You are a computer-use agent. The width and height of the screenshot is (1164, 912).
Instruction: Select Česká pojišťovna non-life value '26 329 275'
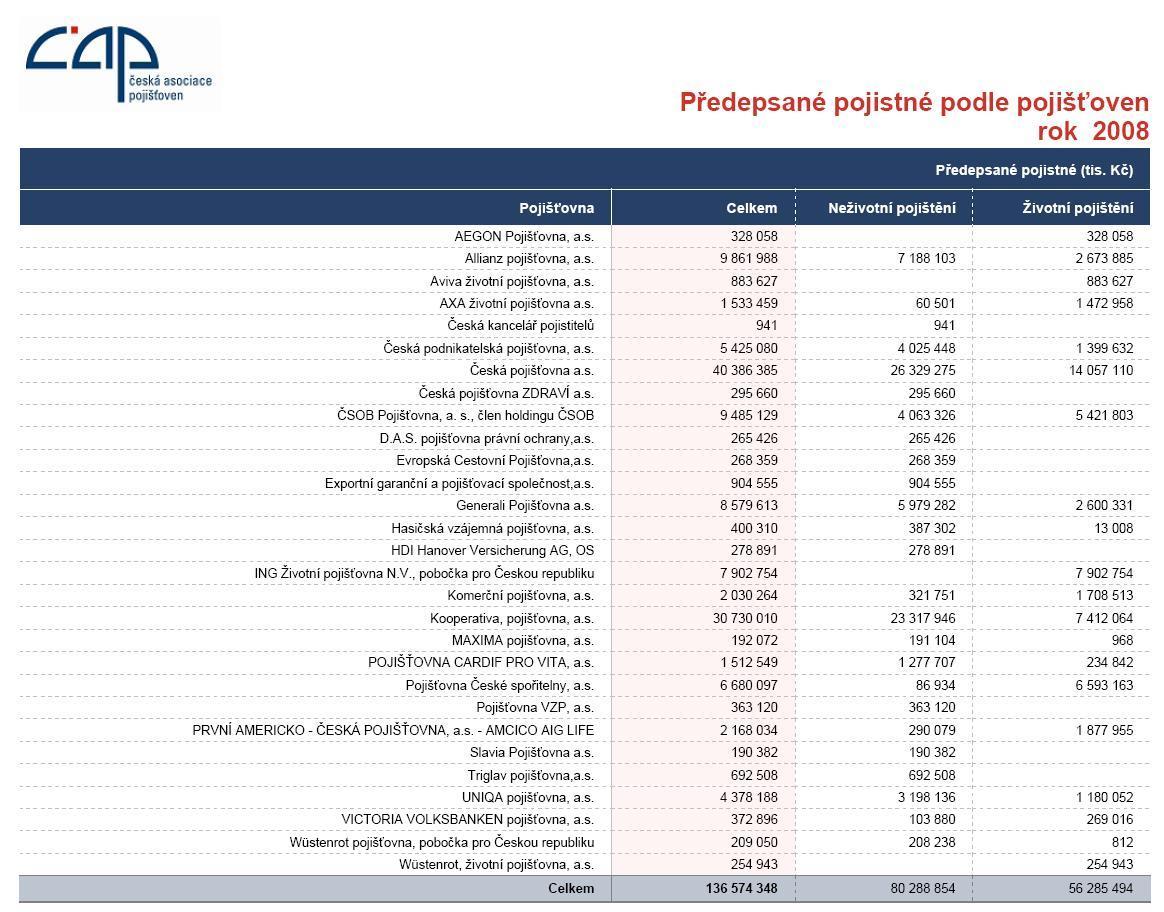coord(923,370)
